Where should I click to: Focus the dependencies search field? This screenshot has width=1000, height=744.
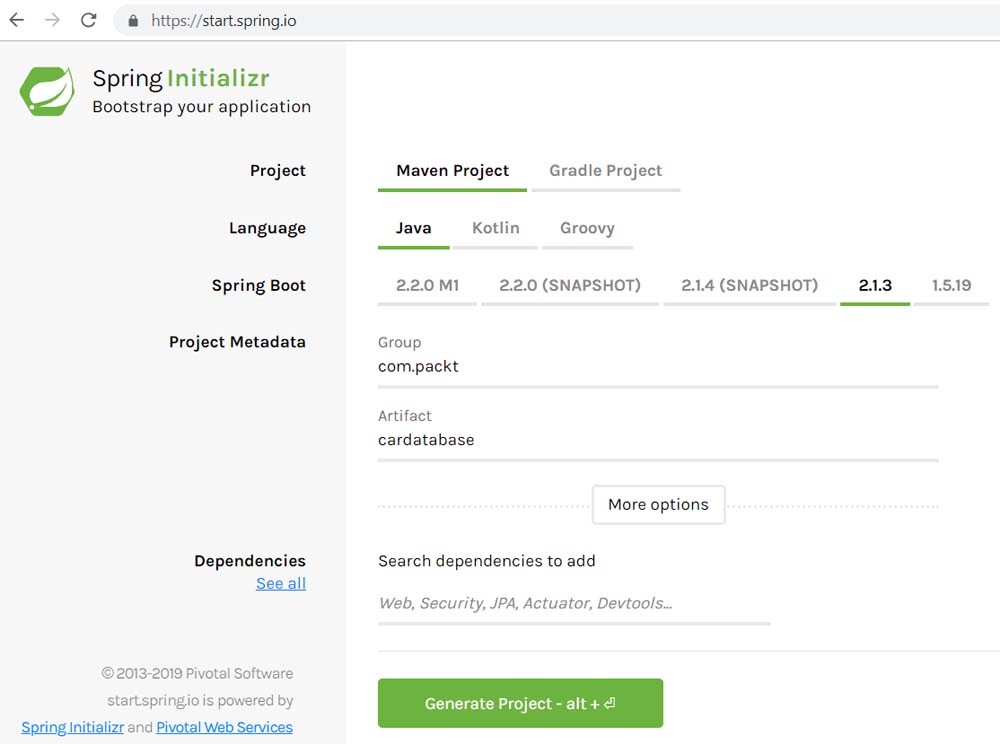point(573,604)
